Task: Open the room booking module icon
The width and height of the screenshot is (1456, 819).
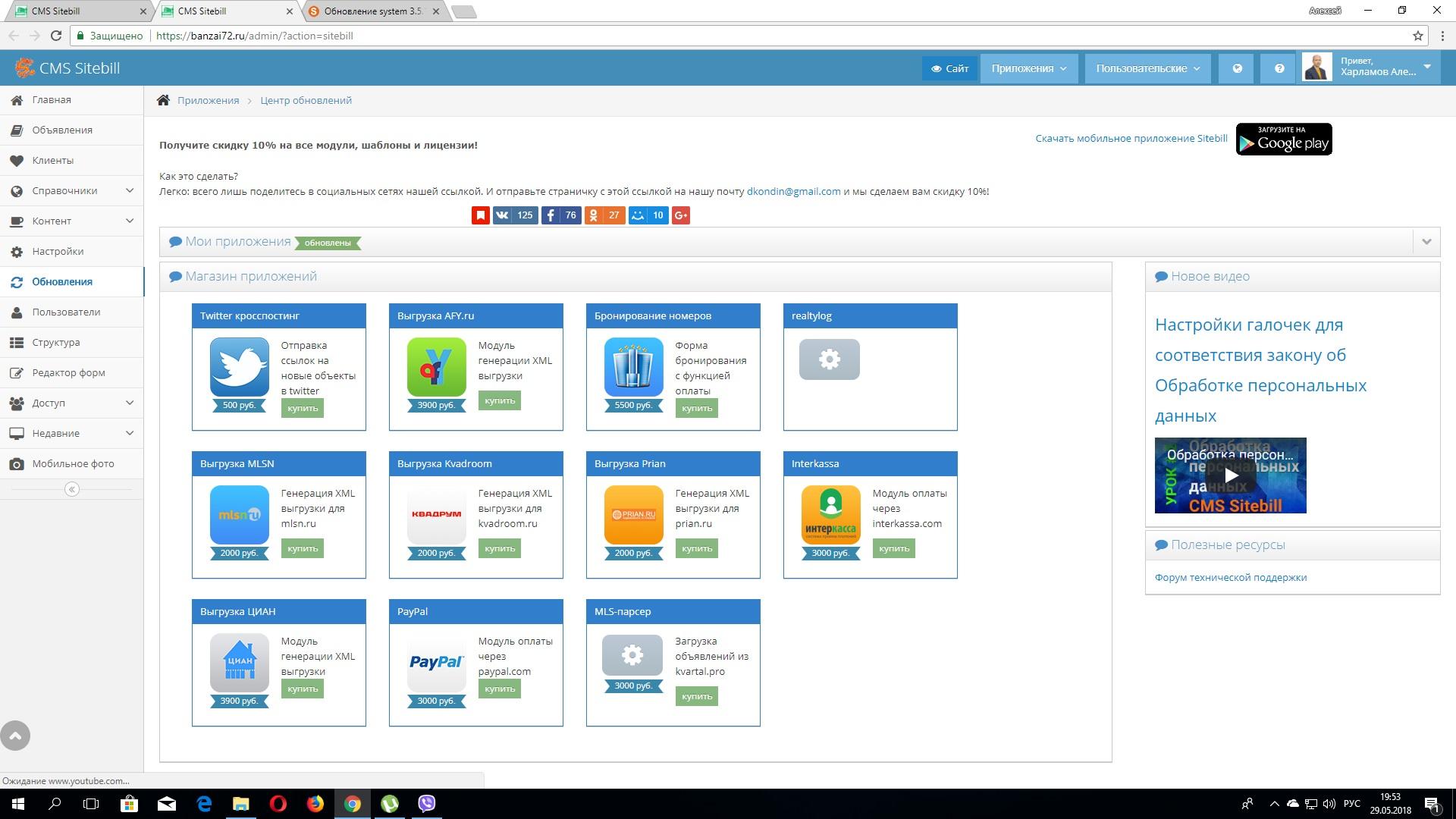Action: [x=634, y=367]
